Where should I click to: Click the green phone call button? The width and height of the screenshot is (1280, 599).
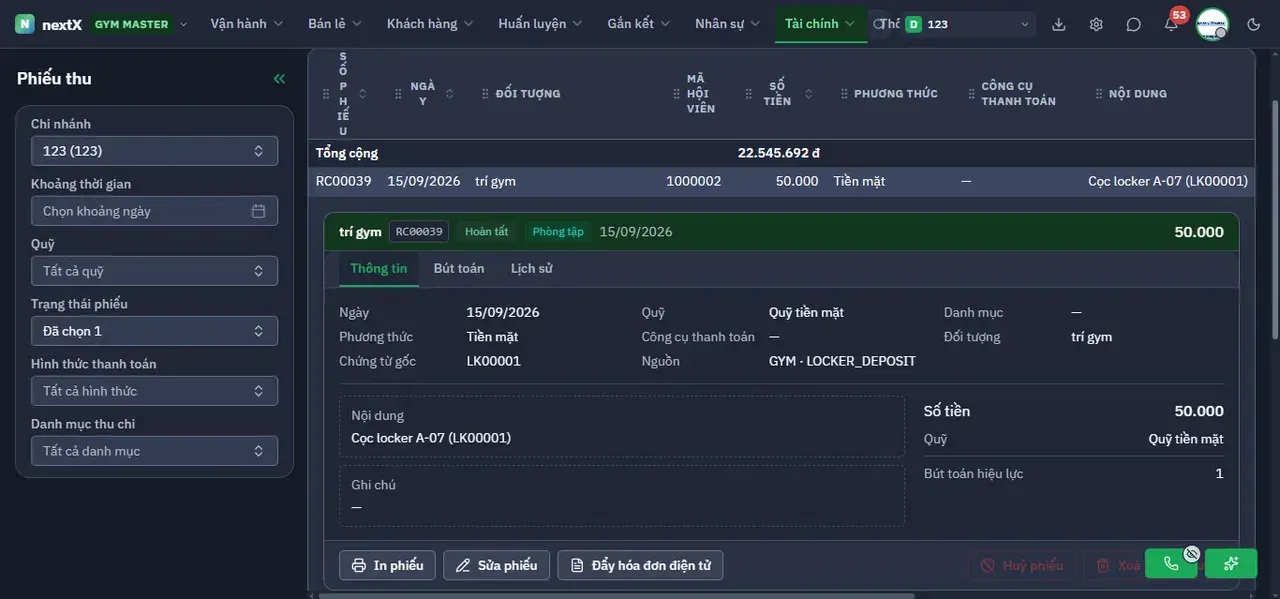[1171, 563]
